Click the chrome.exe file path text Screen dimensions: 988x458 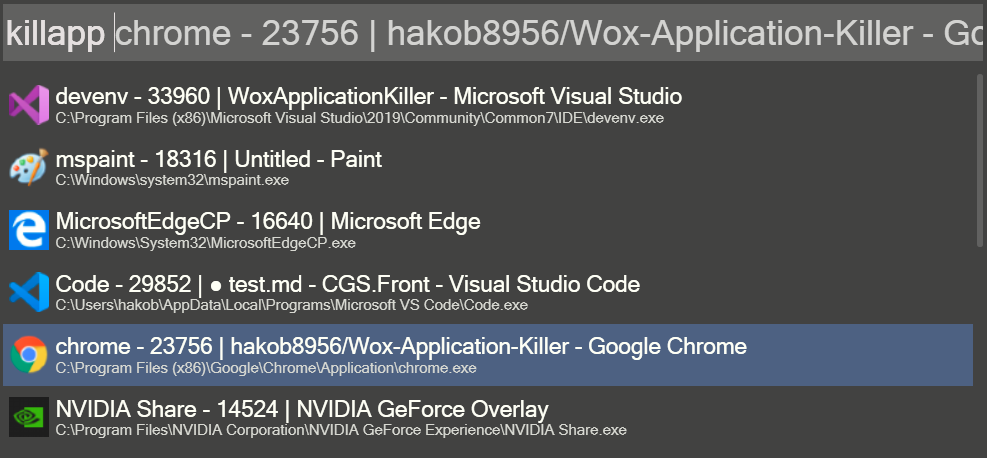point(265,368)
